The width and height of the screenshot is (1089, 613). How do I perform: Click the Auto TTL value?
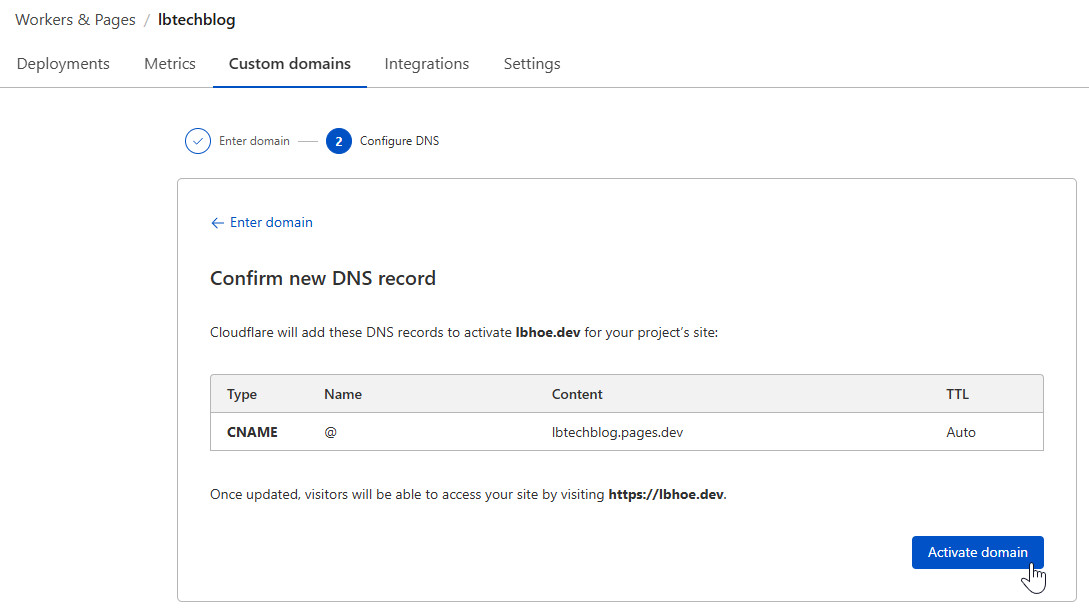pyautogui.click(x=961, y=432)
